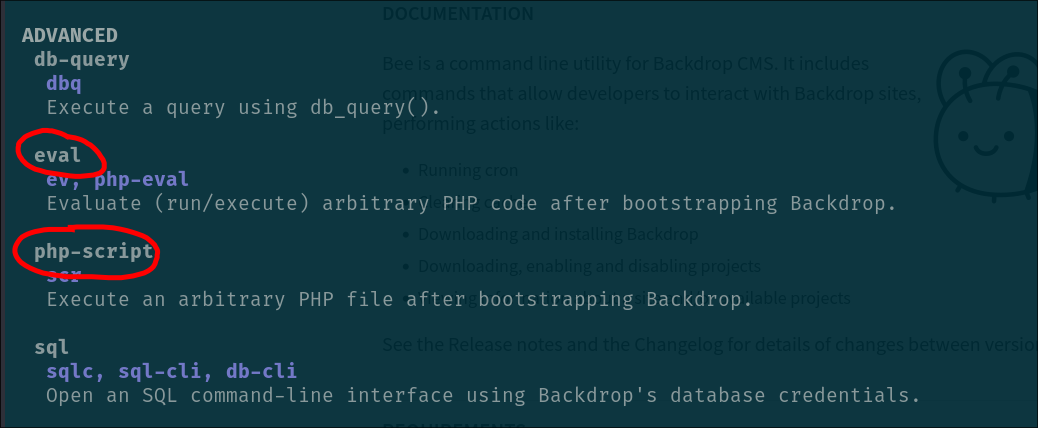Viewport: 1038px width, 428px height.
Task: Click the 'Open an SQL command-line interface' description
Action: [482, 395]
